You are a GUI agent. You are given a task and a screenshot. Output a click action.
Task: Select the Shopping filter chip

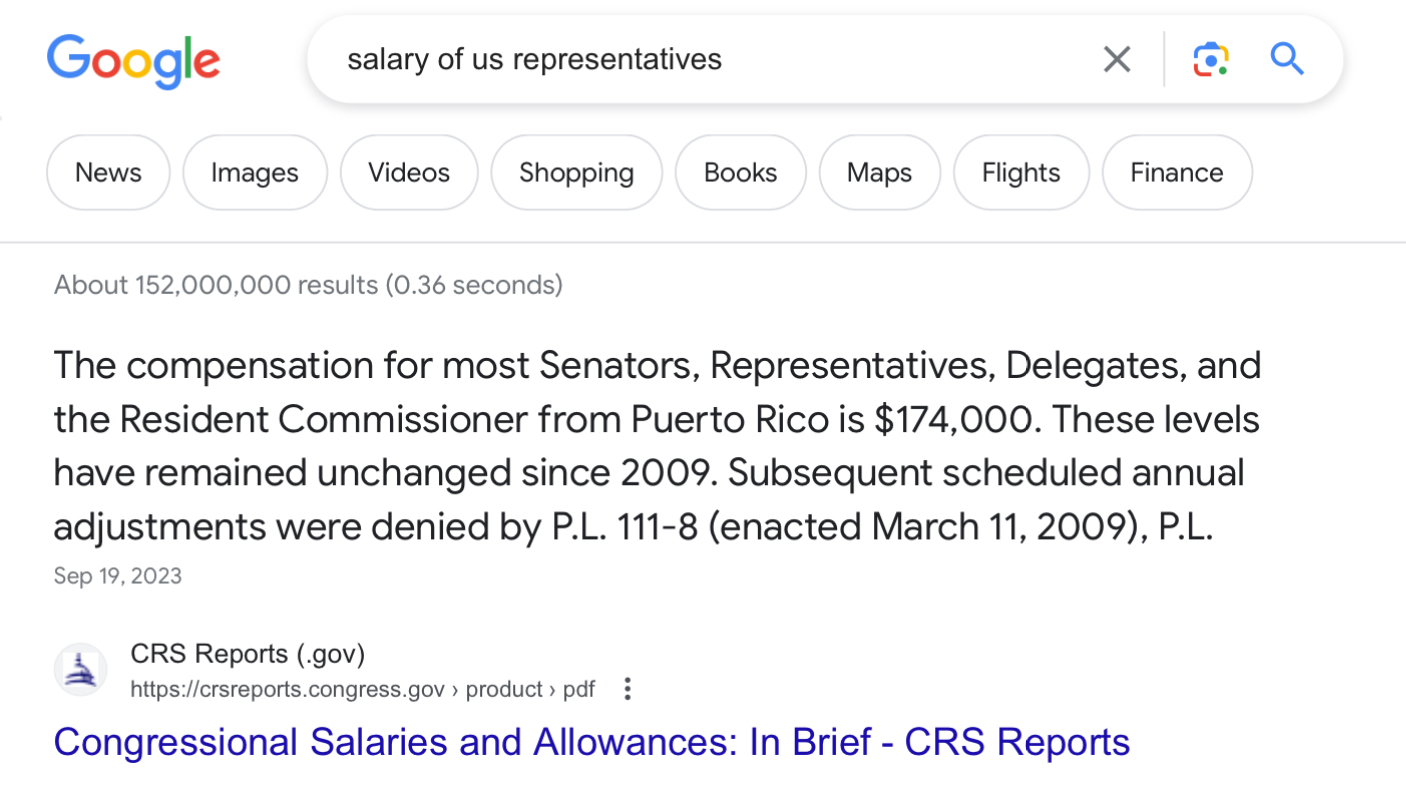point(576,173)
